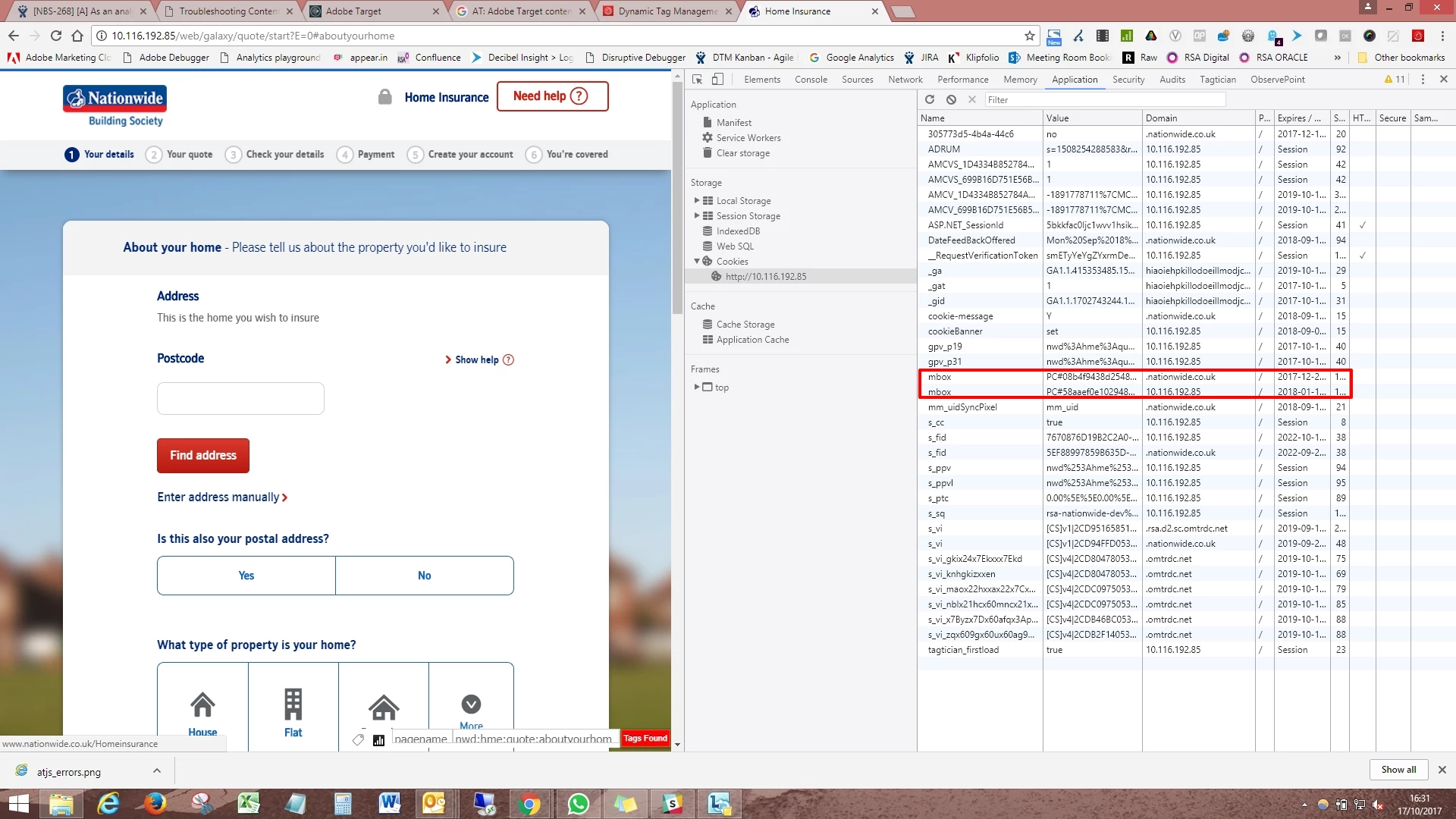Select Yes for postal address
Viewport: 1456px width, 819px height.
click(246, 576)
